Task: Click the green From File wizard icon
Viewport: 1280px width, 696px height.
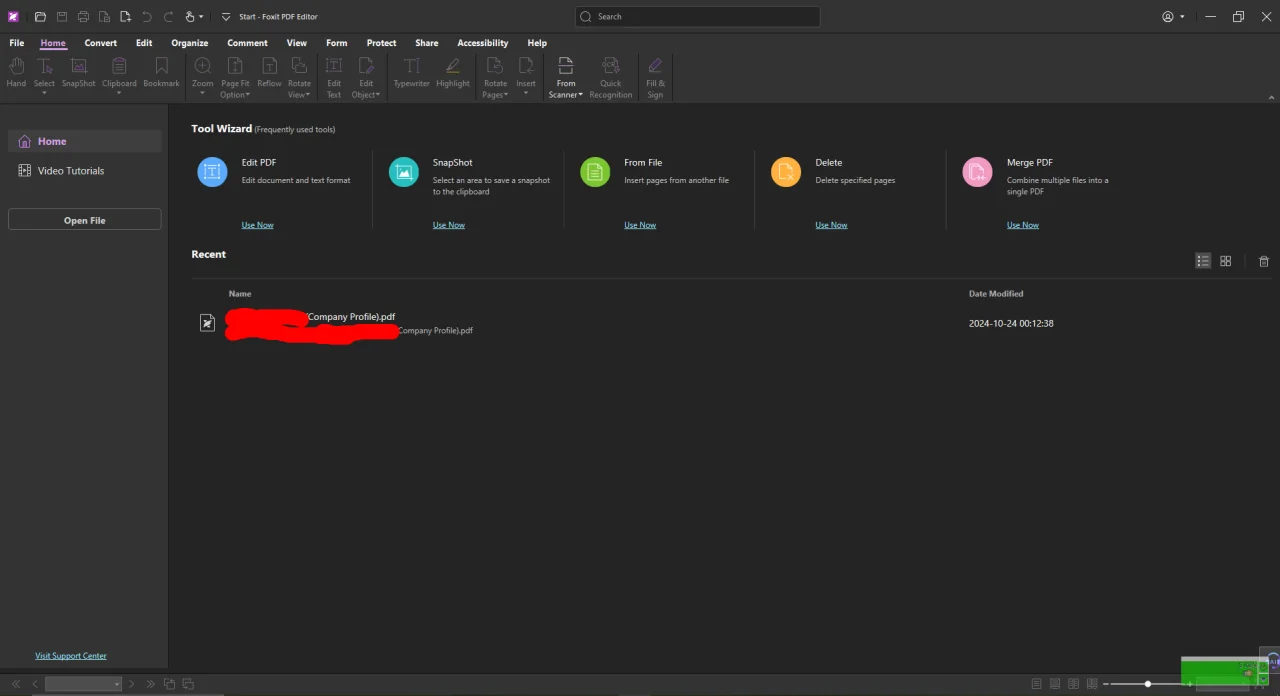Action: point(595,172)
